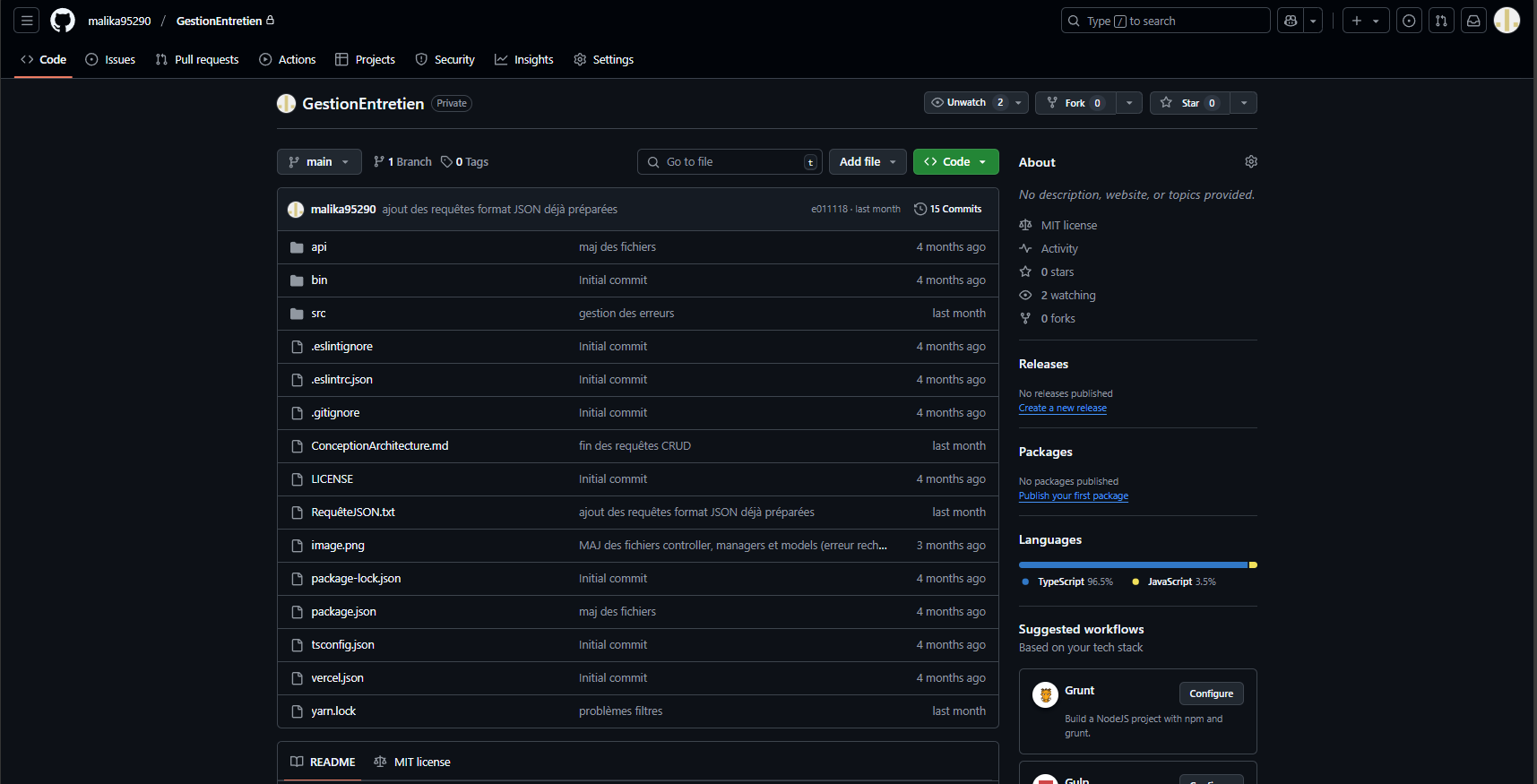Expand the fork options dropdown arrow
Viewport: 1537px width, 784px height.
tap(1129, 103)
